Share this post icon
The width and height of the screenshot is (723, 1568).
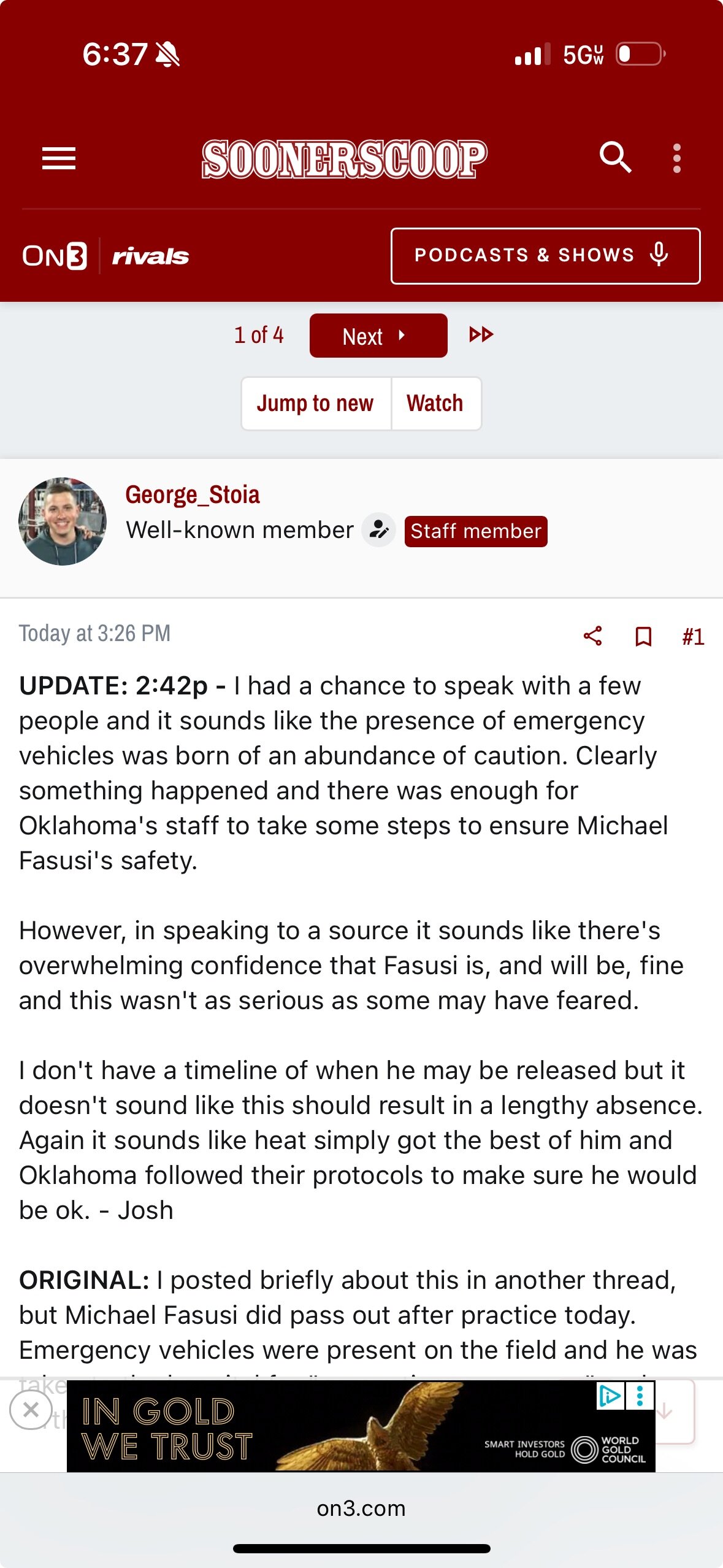[592, 636]
